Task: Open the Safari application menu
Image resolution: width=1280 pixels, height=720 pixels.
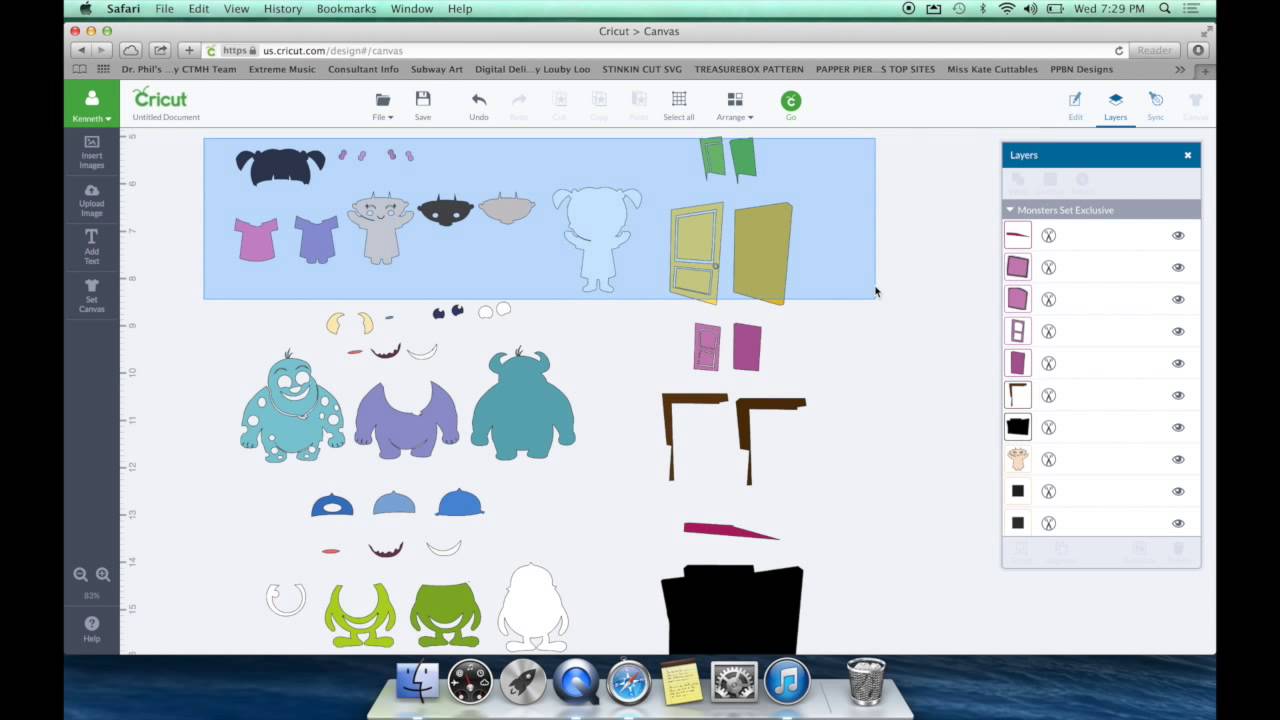Action: 124,9
